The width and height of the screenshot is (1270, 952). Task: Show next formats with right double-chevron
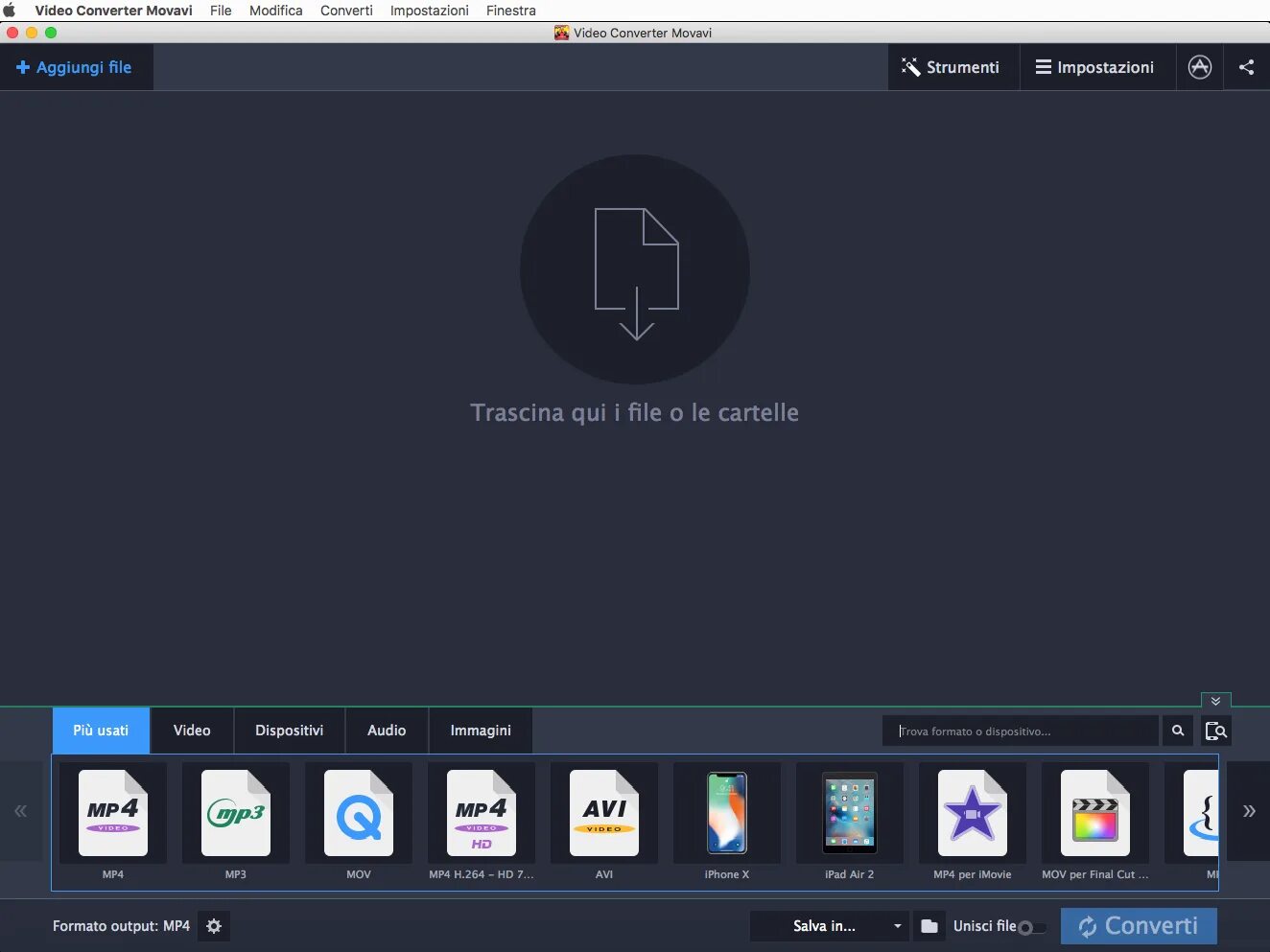click(x=1248, y=811)
